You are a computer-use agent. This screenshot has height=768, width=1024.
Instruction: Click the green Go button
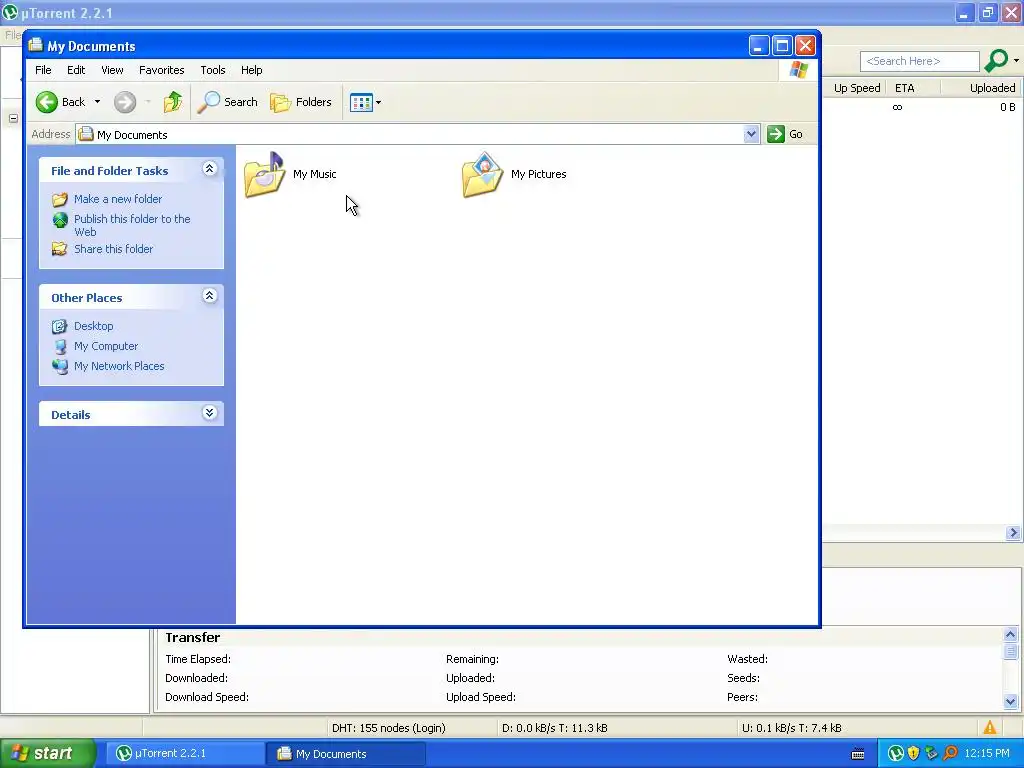coord(786,134)
